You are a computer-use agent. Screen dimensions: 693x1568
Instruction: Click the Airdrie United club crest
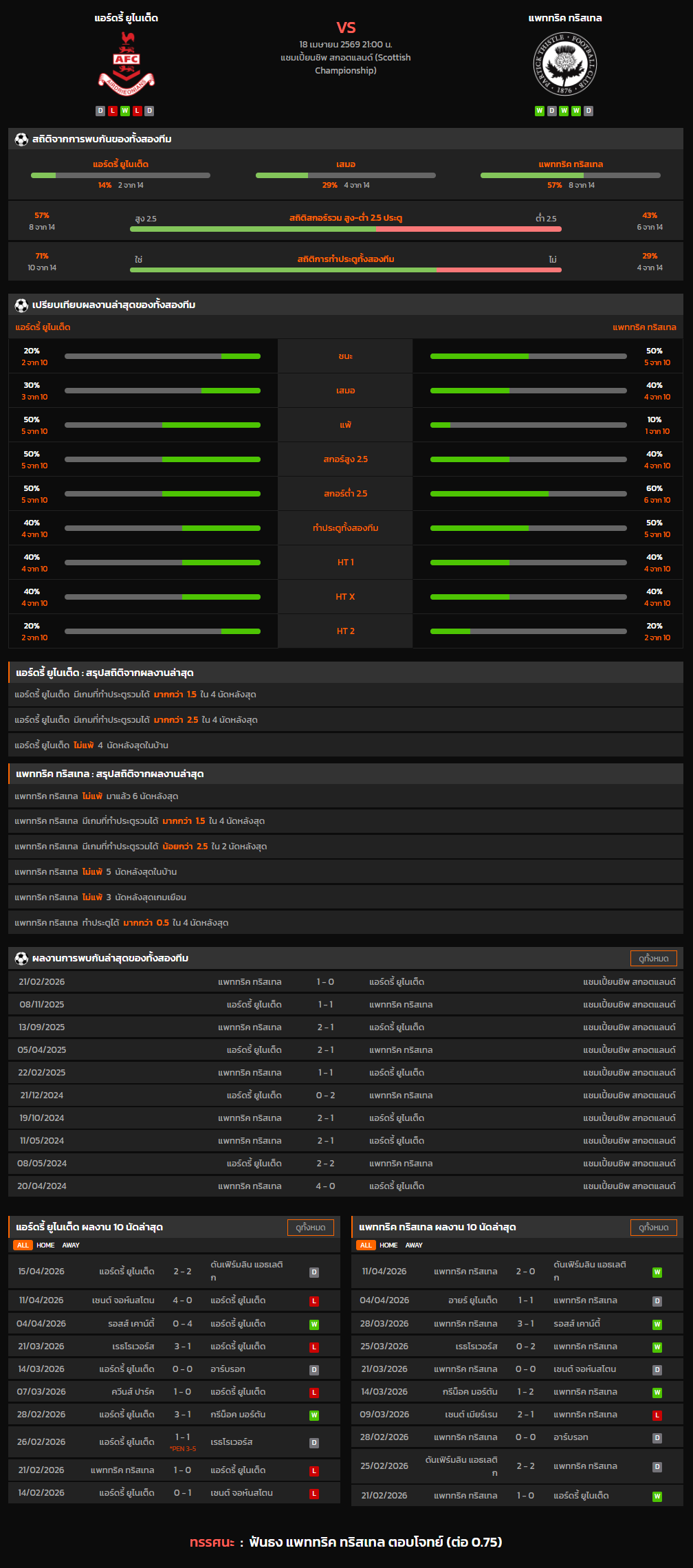[126, 63]
